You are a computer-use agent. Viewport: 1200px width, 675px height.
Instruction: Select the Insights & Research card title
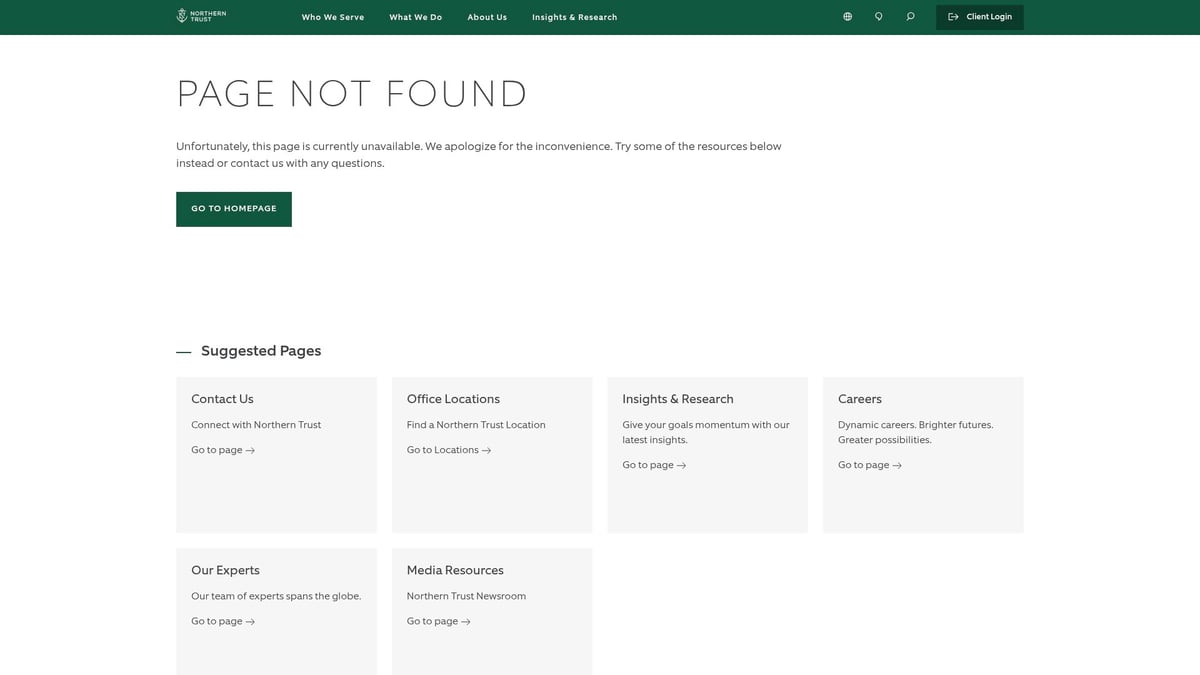click(x=678, y=399)
